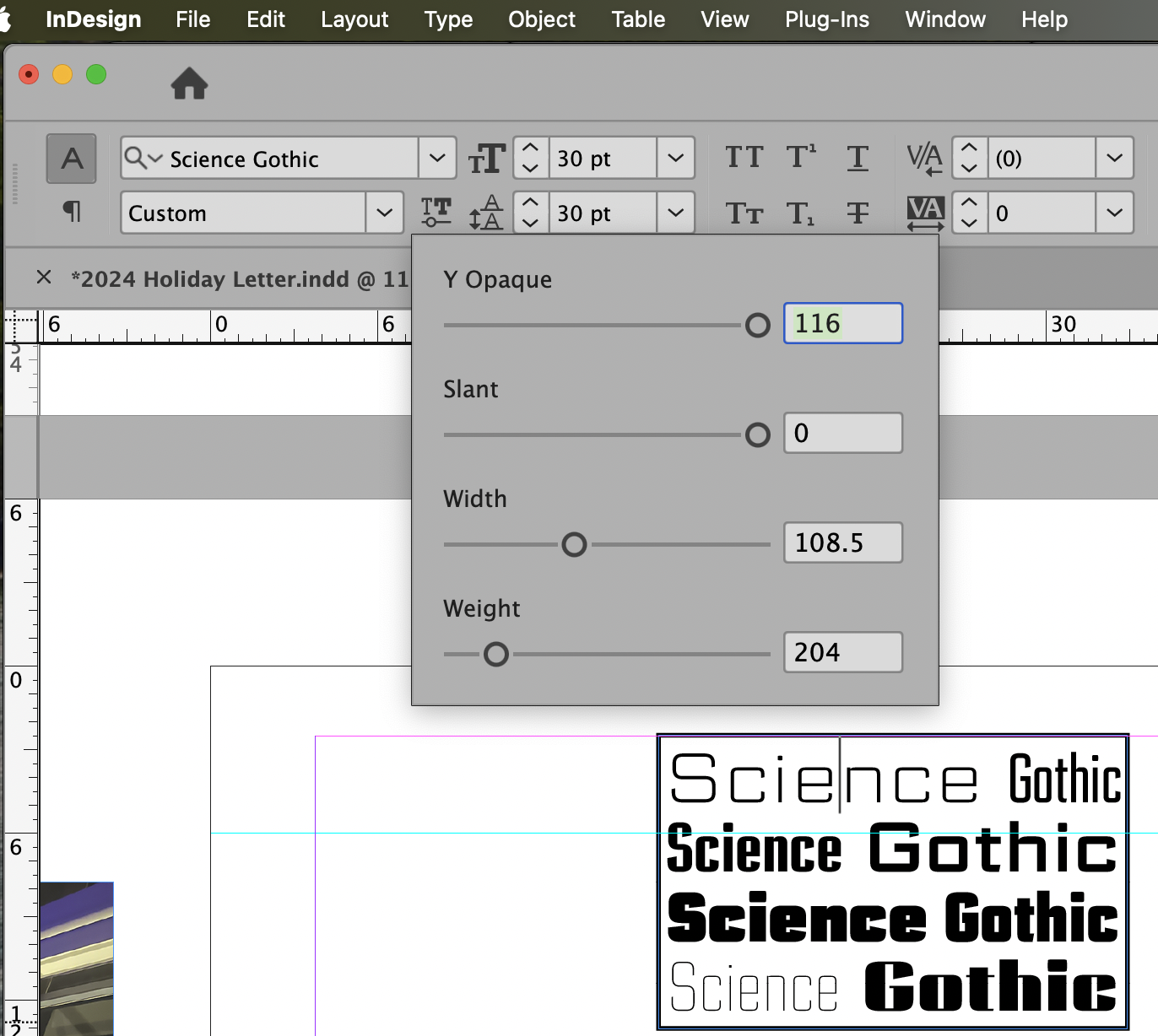Open the tracking 0 dropdown

pyautogui.click(x=1115, y=213)
